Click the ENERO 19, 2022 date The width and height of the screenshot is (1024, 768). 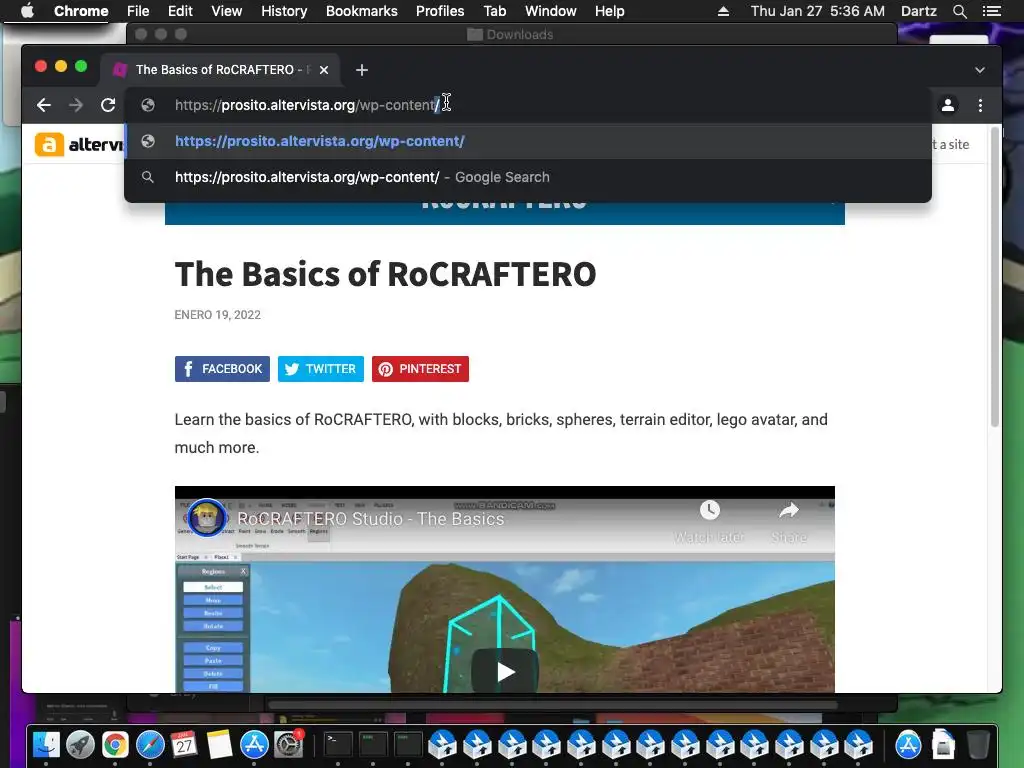(217, 315)
